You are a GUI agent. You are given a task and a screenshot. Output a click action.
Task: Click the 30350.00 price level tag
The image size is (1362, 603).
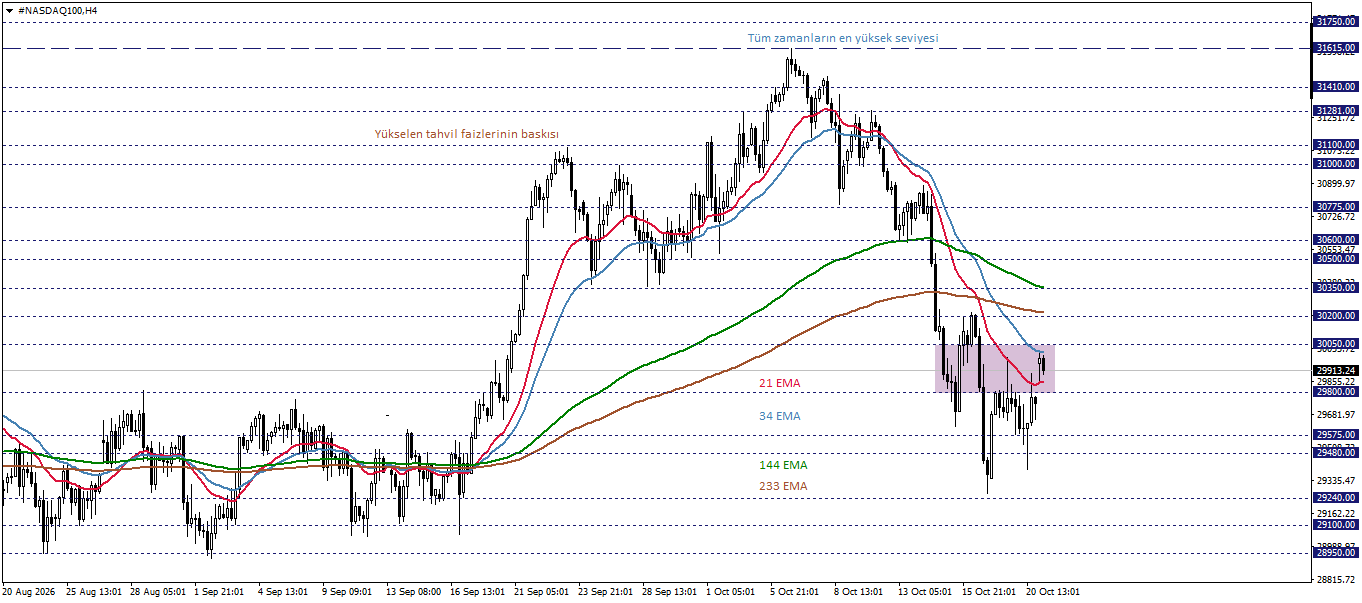click(1336, 288)
